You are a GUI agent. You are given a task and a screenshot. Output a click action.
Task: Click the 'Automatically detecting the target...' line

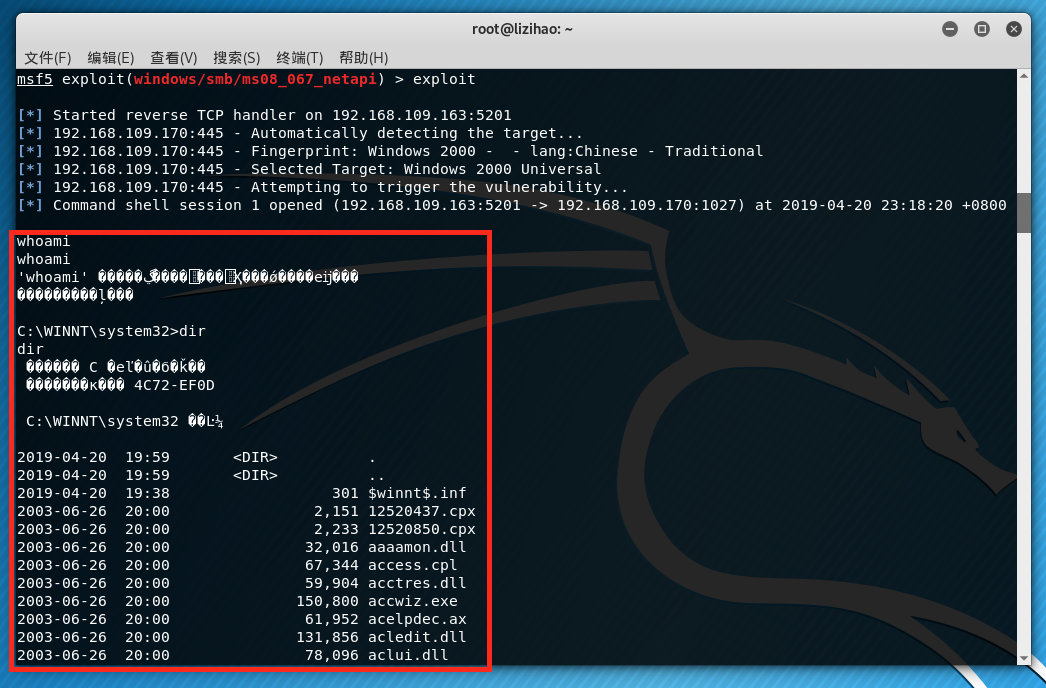[x=300, y=133]
